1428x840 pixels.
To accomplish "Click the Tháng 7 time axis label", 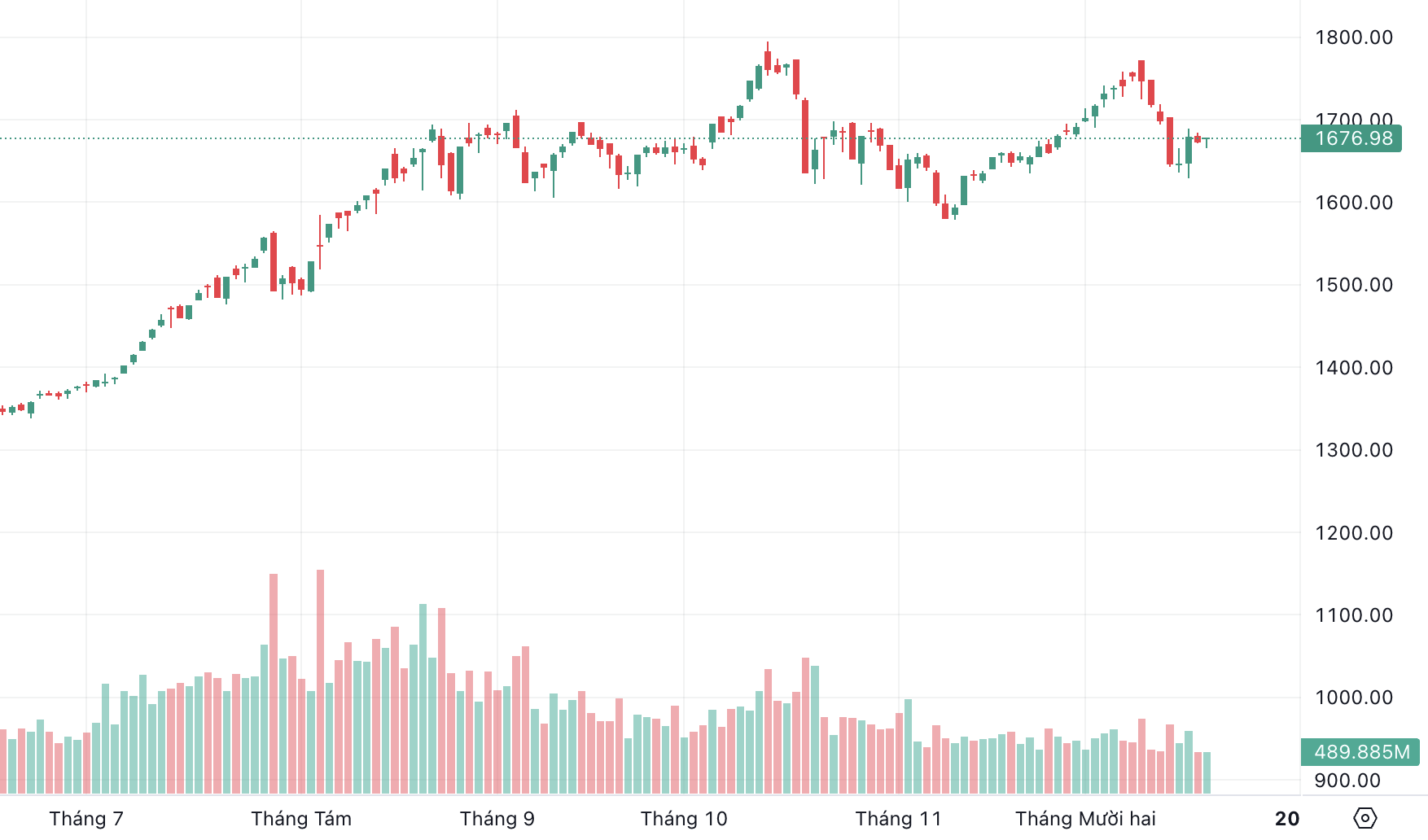I will [86, 819].
